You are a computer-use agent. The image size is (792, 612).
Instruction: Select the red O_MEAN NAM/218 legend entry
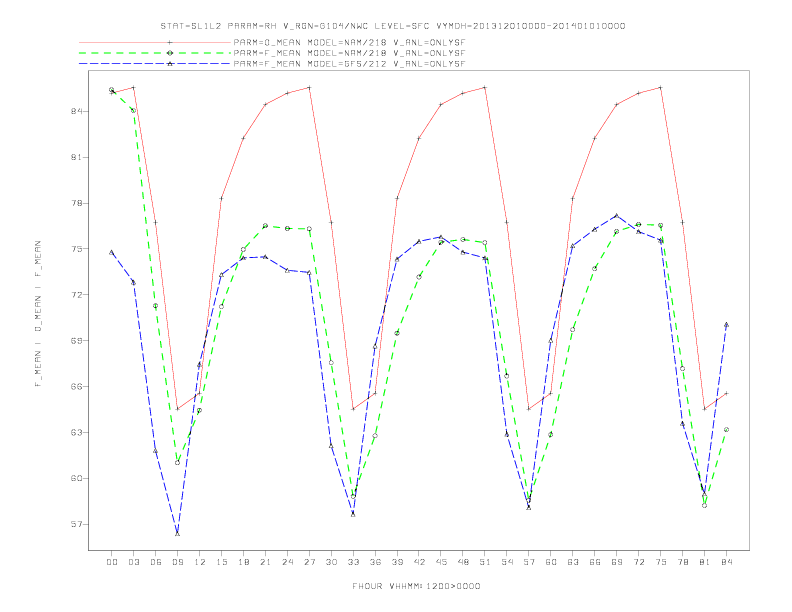(x=272, y=42)
